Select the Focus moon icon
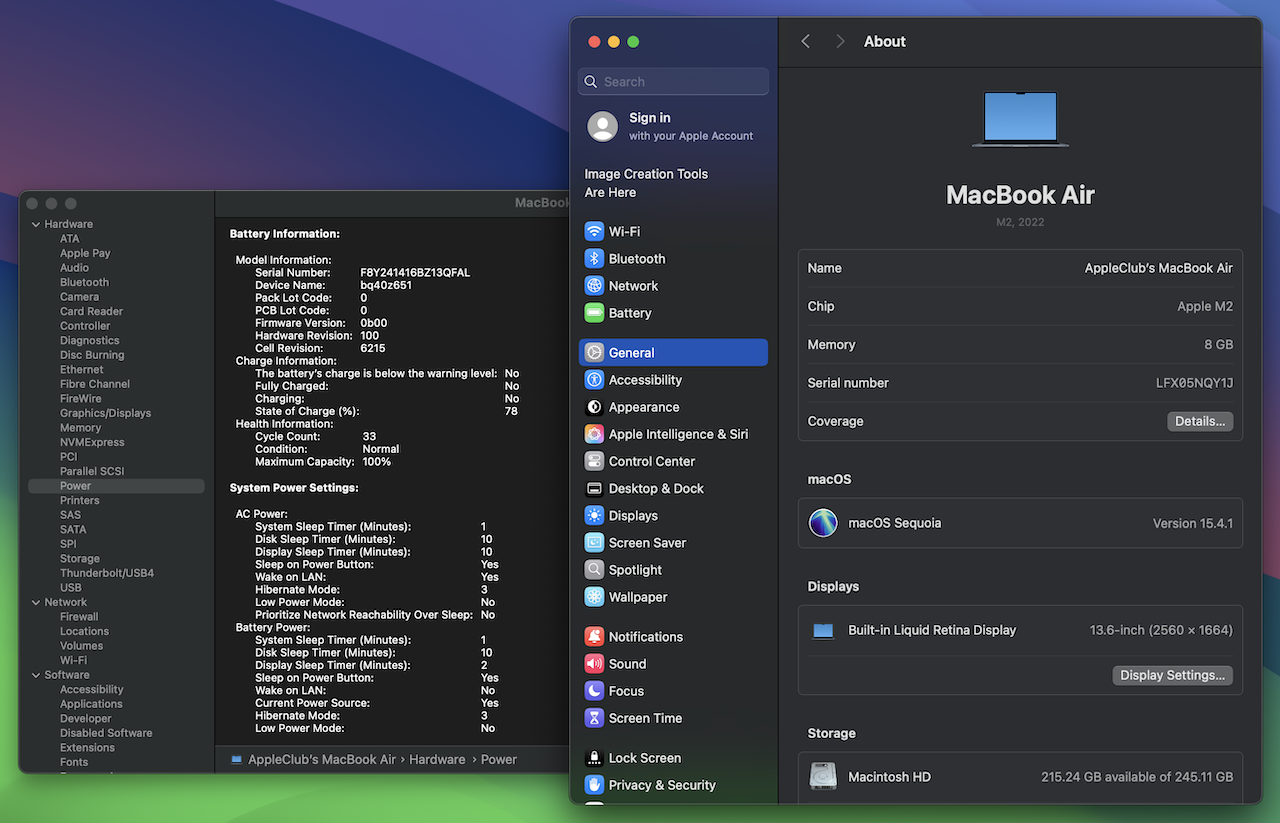 pyautogui.click(x=594, y=690)
